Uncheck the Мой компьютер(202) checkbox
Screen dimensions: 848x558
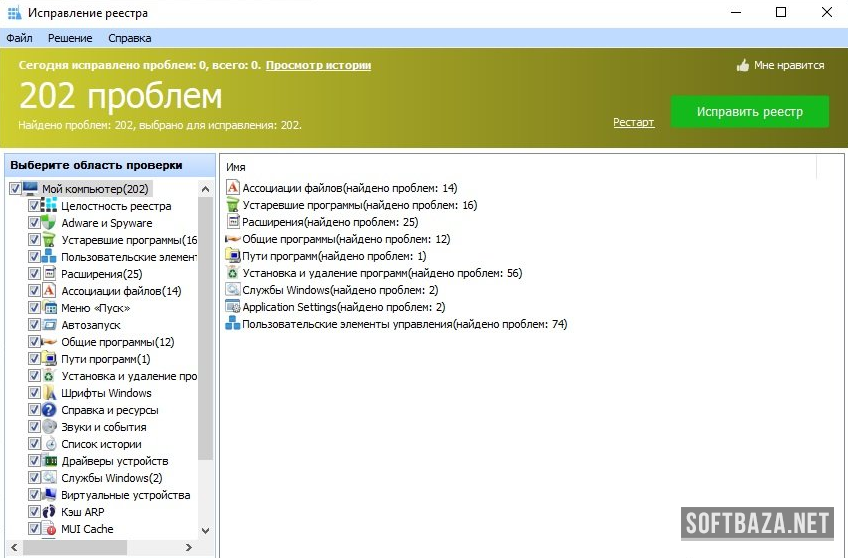click(15, 189)
